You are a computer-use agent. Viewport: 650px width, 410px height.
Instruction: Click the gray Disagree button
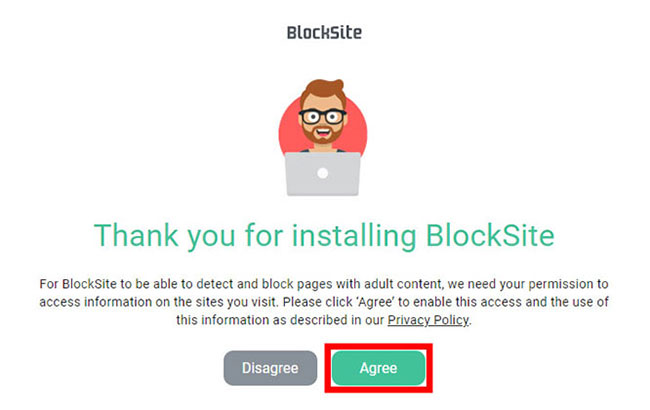click(x=270, y=368)
